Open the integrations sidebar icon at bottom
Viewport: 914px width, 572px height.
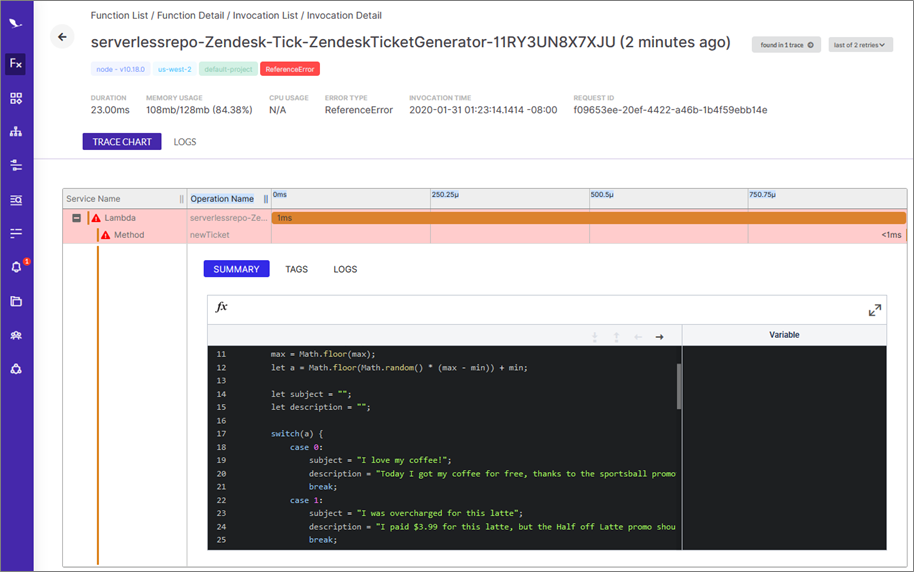16,369
